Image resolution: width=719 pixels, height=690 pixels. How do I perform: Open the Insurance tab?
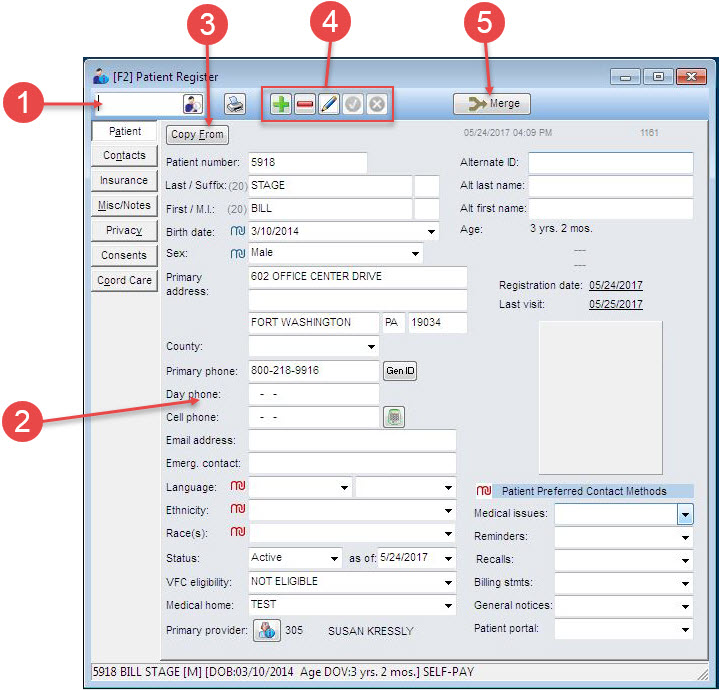pos(124,180)
